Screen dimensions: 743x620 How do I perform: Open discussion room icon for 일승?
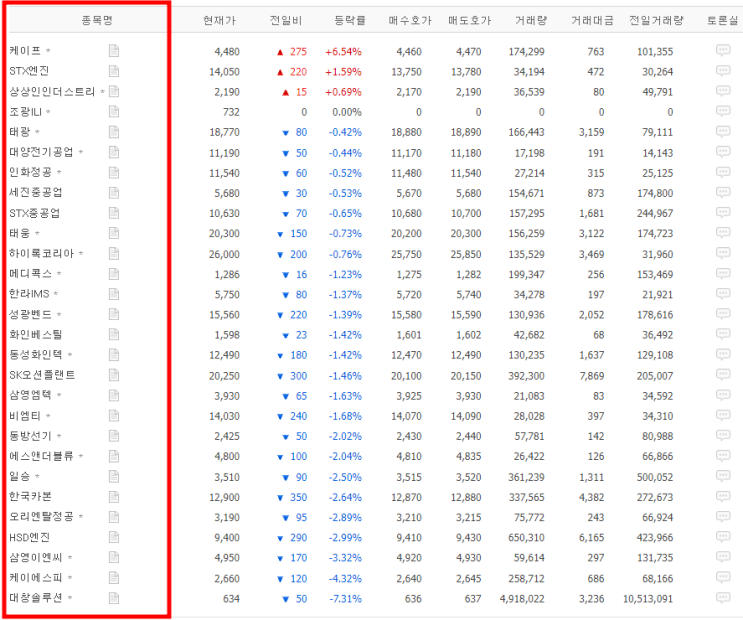coord(723,476)
